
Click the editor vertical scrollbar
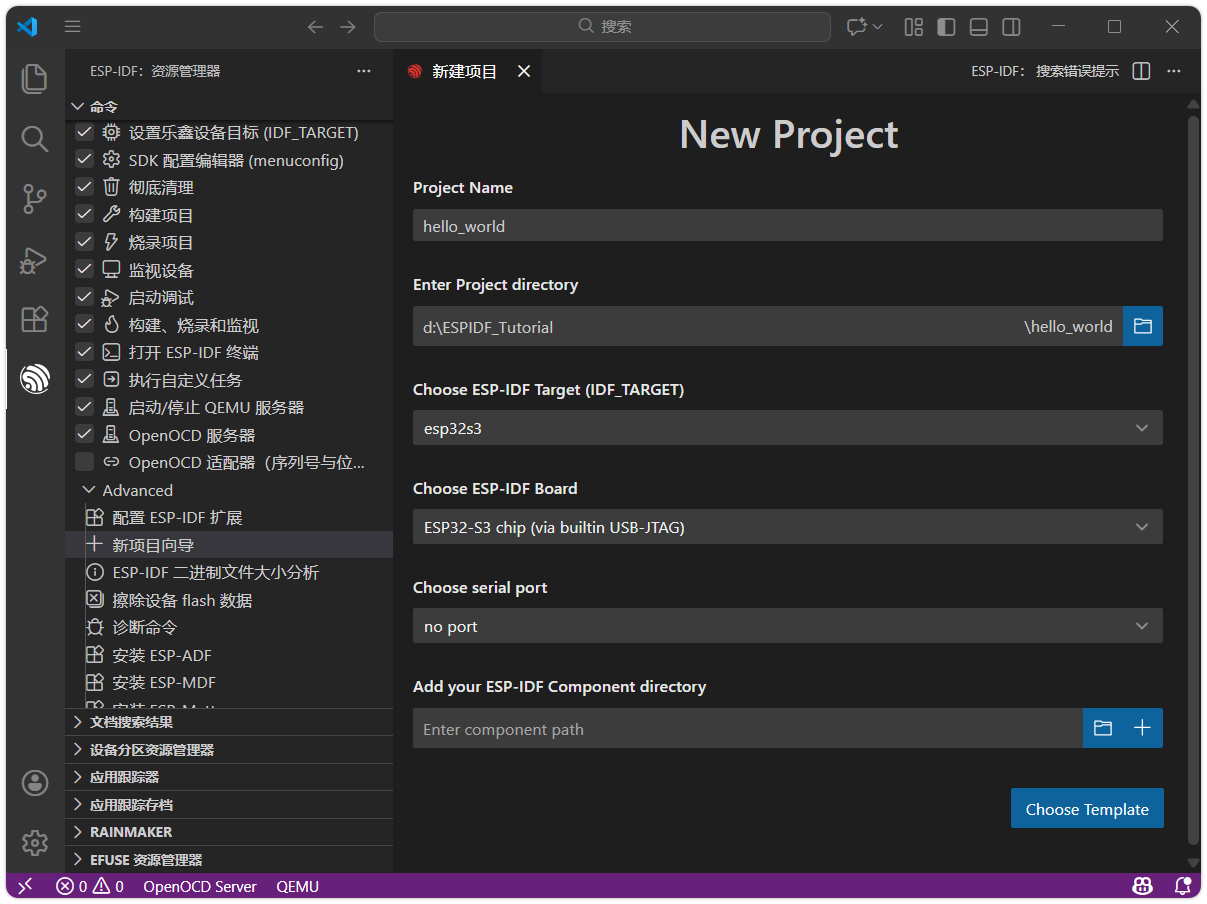coord(1192,480)
